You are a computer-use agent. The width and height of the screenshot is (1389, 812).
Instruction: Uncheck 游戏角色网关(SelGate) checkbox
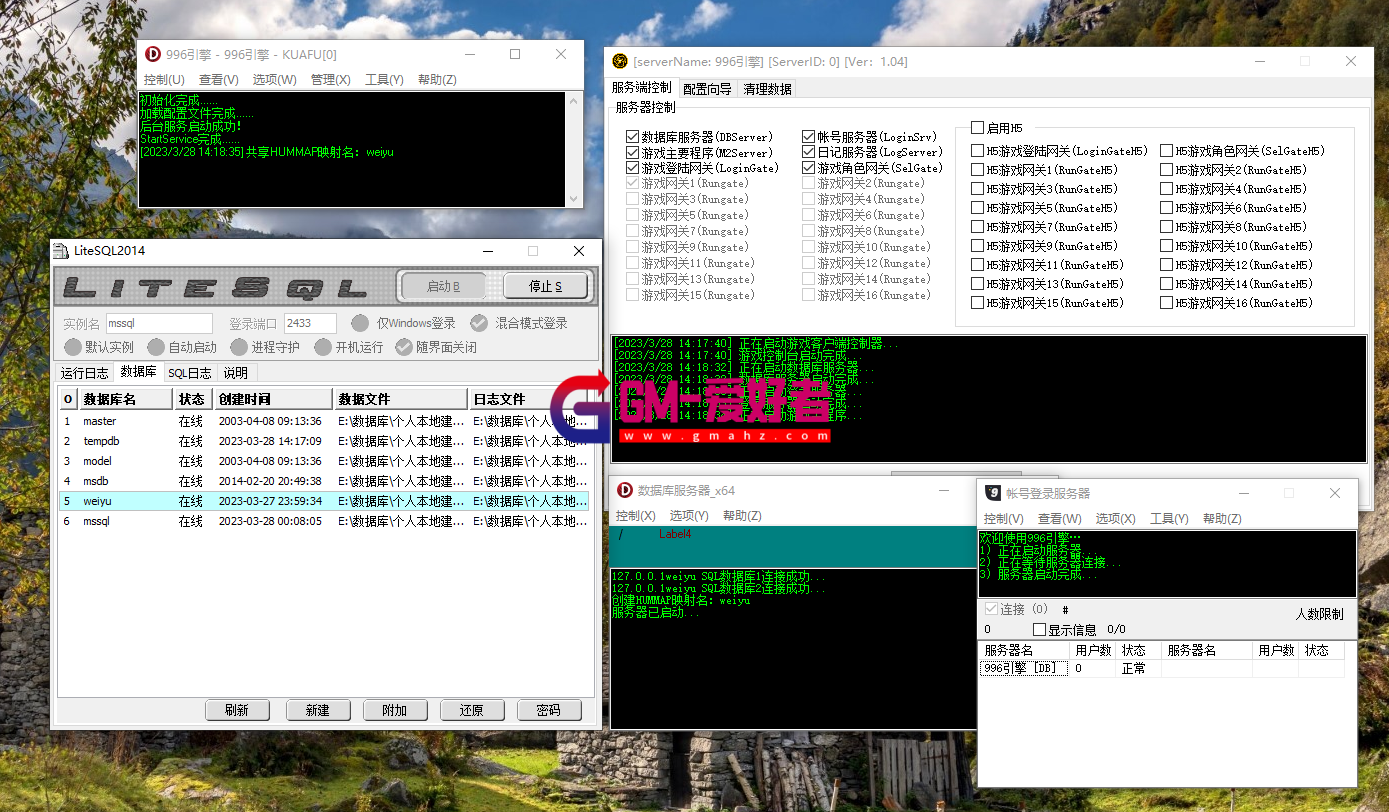(809, 168)
